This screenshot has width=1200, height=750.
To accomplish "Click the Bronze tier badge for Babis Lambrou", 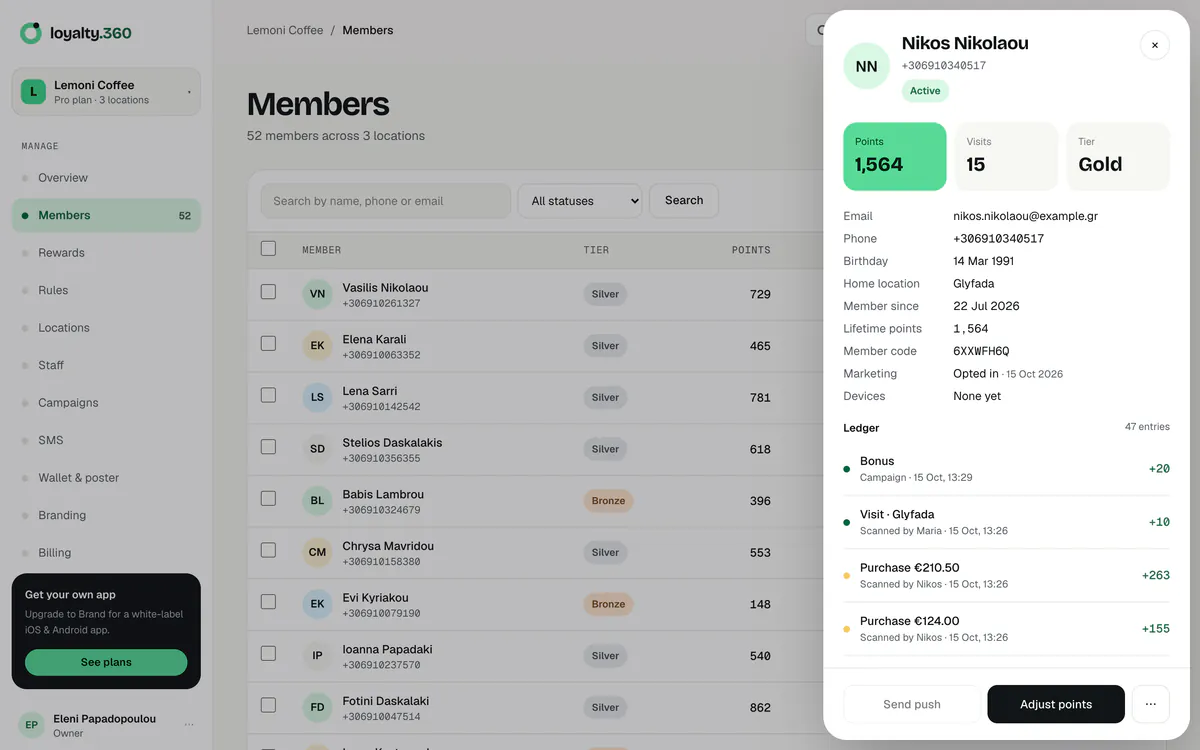I will point(608,501).
